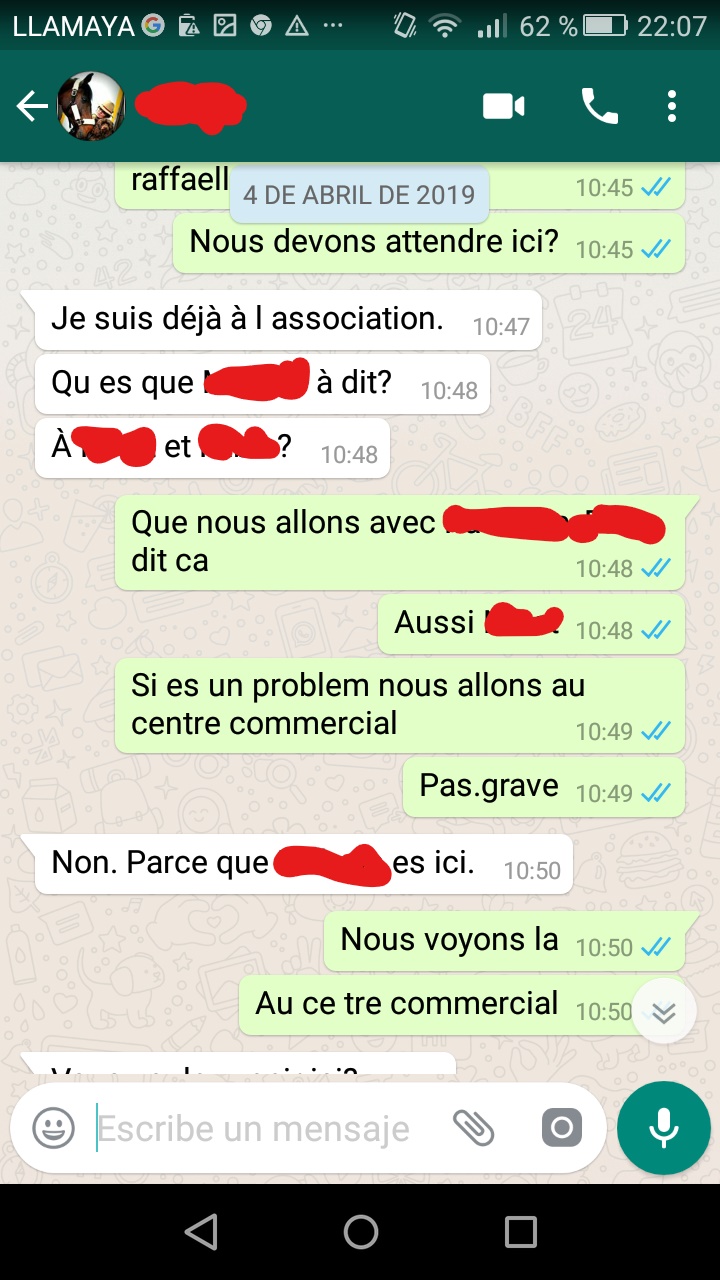Viewport: 720px width, 1280px height.
Task: Open the contact's profile picture
Action: tap(90, 106)
